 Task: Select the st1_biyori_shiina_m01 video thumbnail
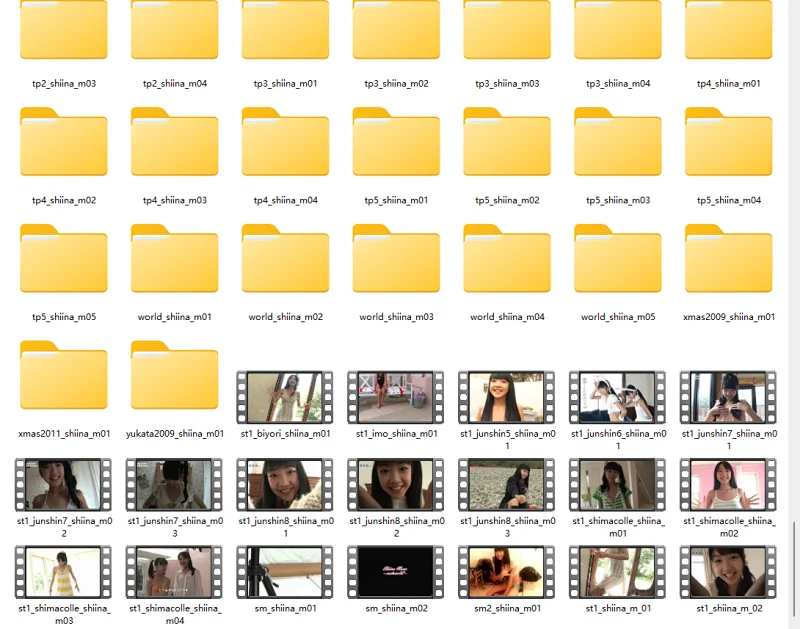click(x=285, y=397)
